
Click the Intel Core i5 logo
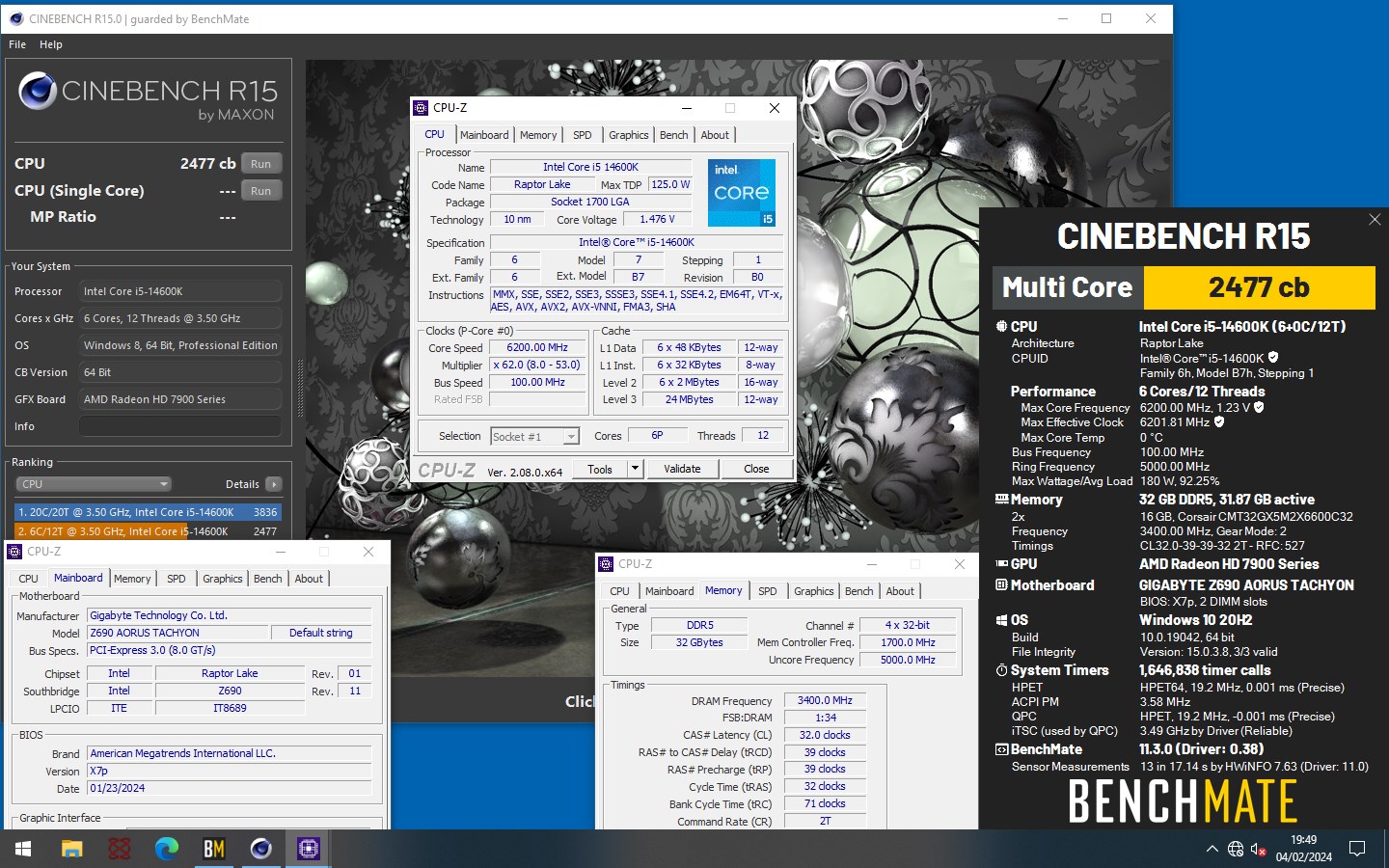coord(741,193)
